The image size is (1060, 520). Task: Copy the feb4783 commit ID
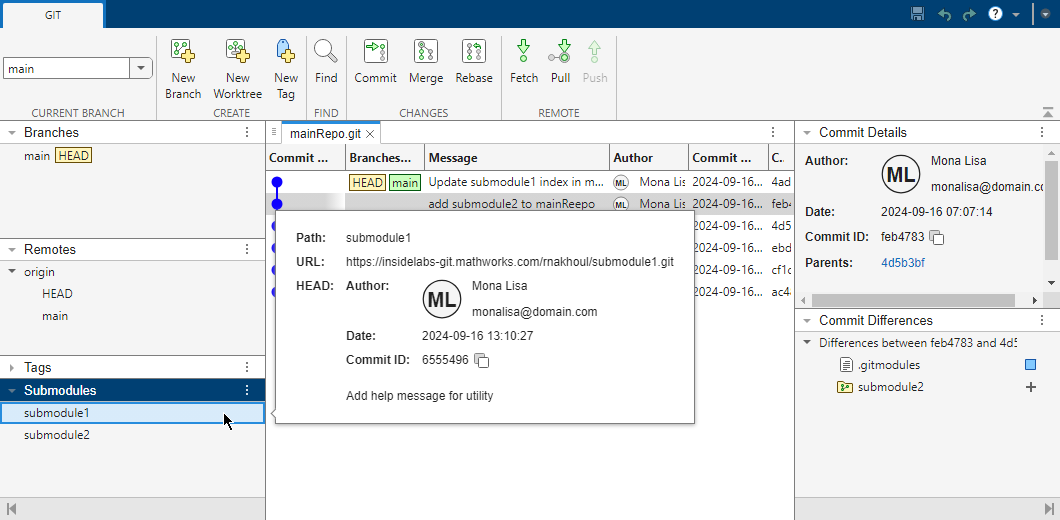(x=937, y=238)
